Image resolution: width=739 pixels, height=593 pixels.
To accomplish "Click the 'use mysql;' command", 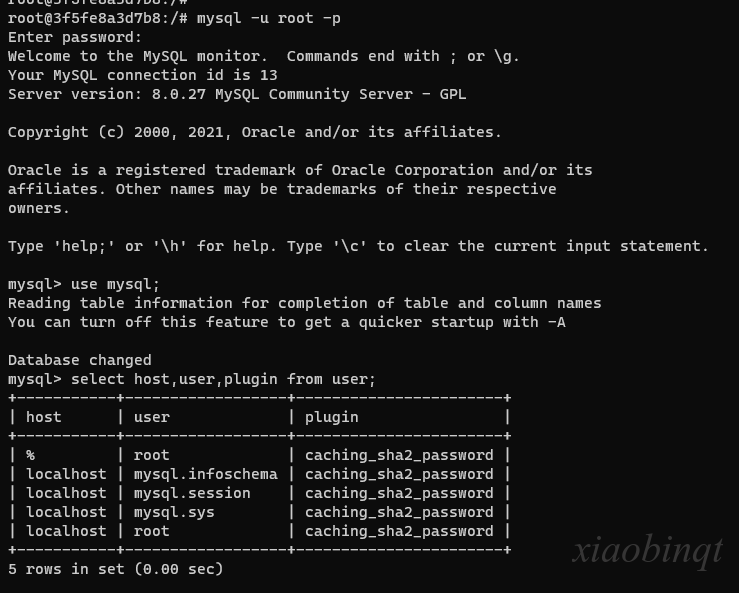I will coord(115,284).
